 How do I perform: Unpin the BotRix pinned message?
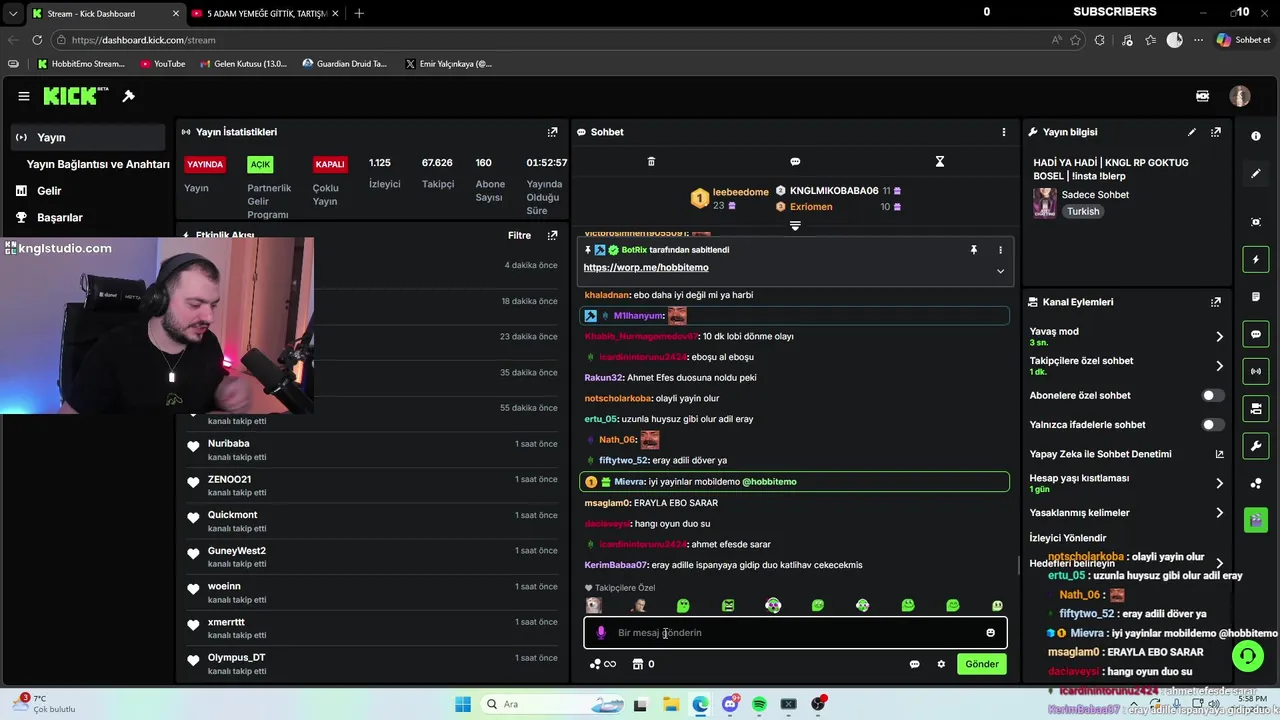coord(973,250)
